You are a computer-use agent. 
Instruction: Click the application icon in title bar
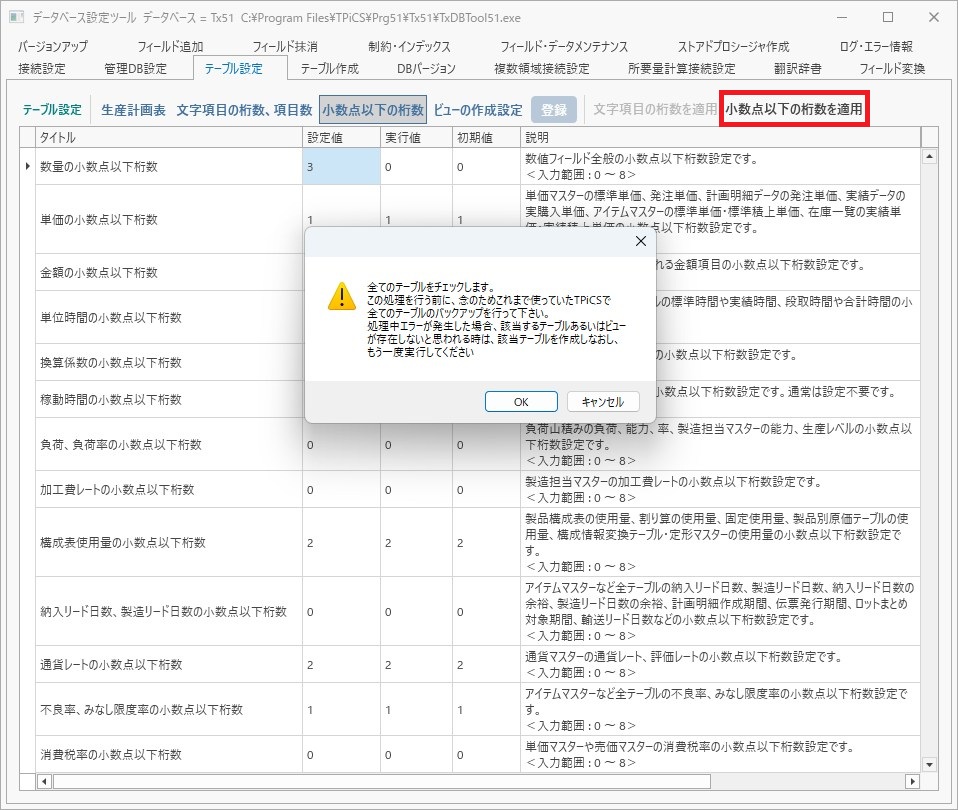[x=16, y=17]
